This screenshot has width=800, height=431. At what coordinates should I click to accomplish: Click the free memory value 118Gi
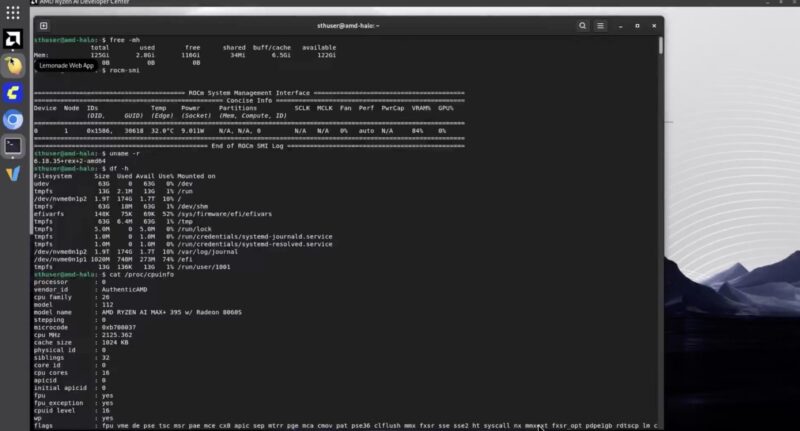coord(191,55)
